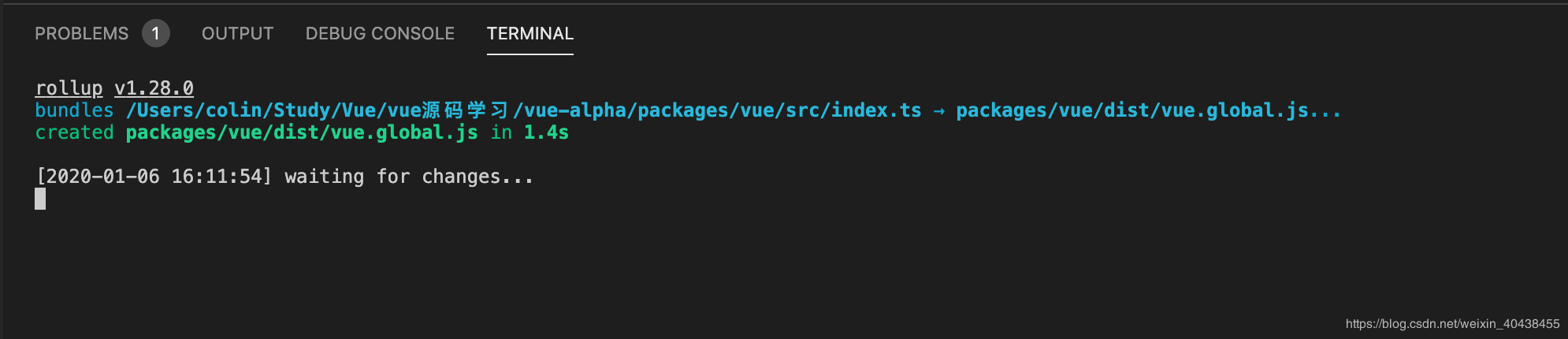Image resolution: width=1568 pixels, height=339 pixels.
Task: Activate the TERMINAL tab
Action: (x=530, y=33)
